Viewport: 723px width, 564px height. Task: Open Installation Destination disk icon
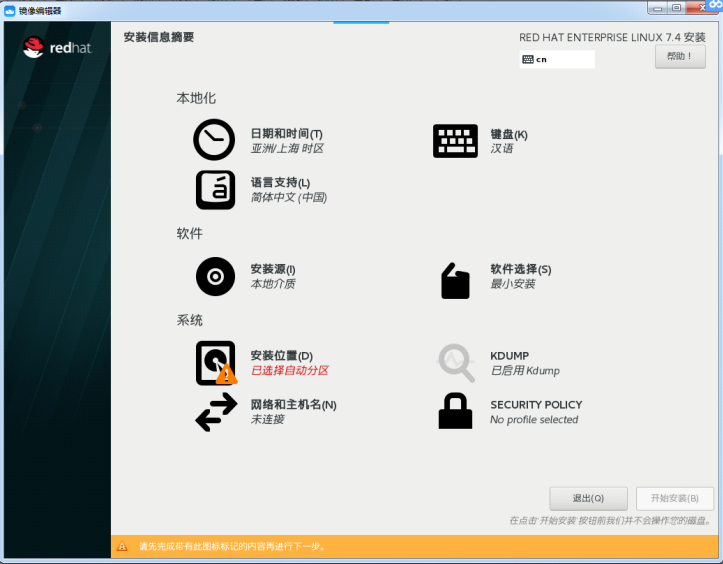216,363
